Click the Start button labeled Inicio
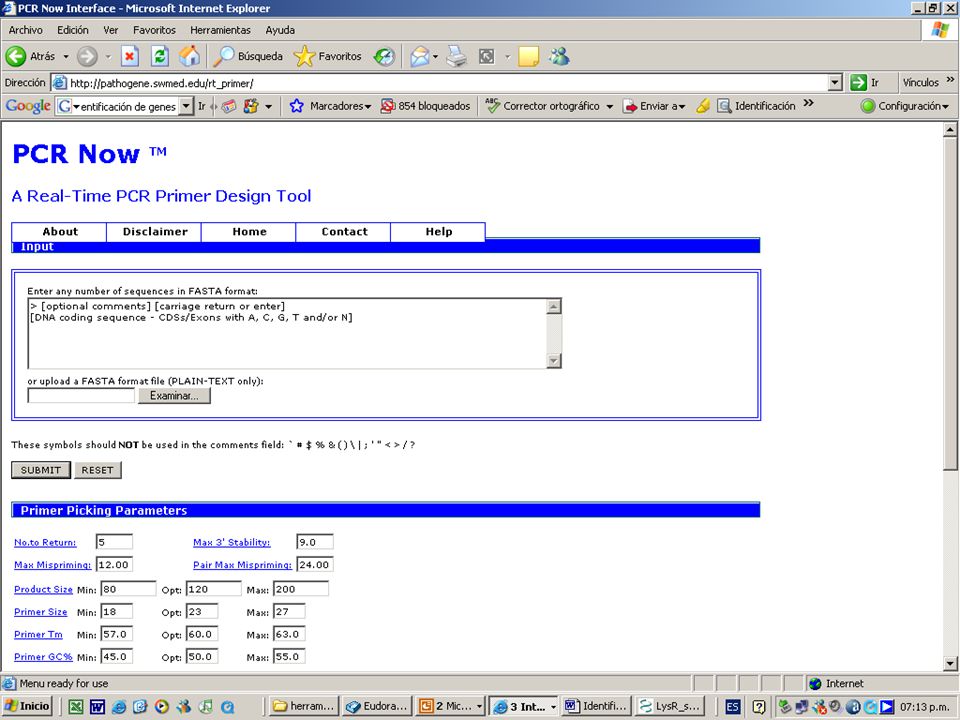Screen dimensions: 960x720 [27, 707]
